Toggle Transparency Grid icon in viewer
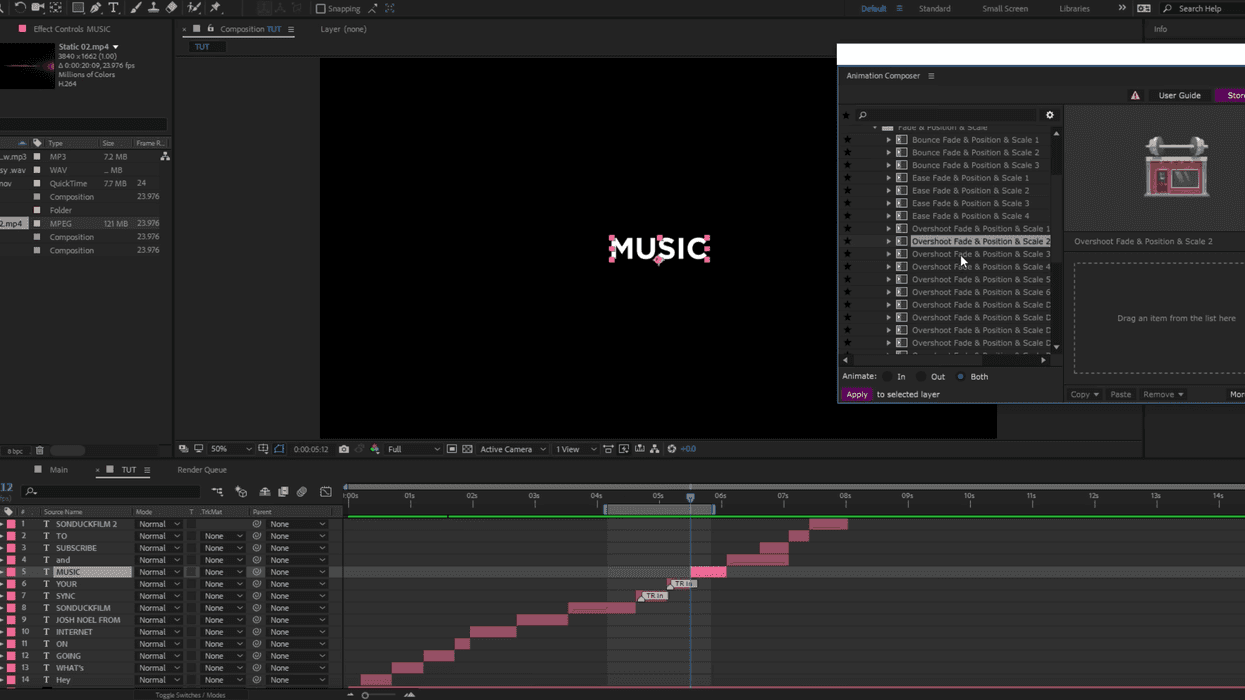Image resolution: width=1245 pixels, height=700 pixels. [x=467, y=449]
